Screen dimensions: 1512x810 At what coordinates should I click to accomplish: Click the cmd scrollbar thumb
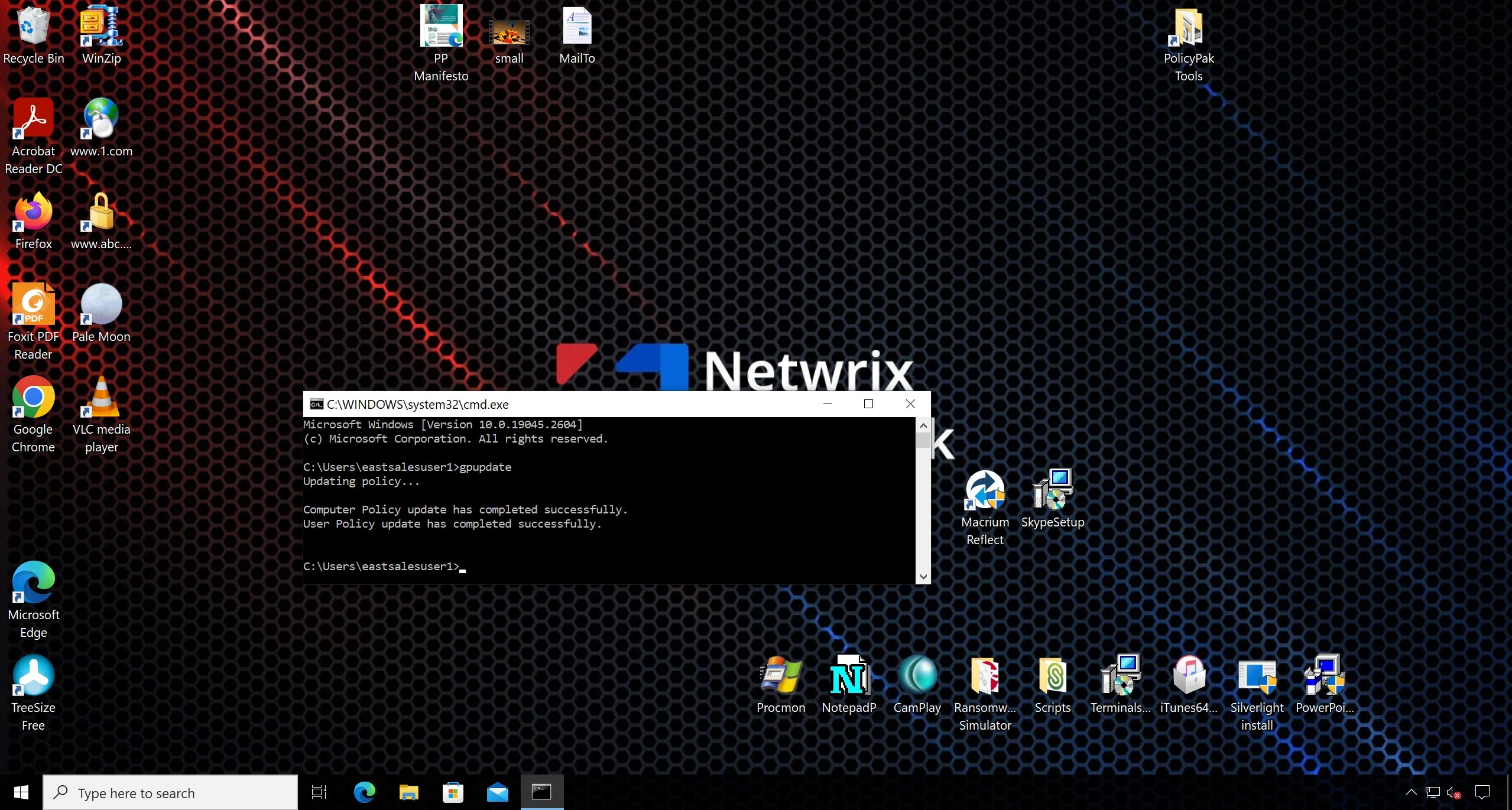click(x=923, y=440)
